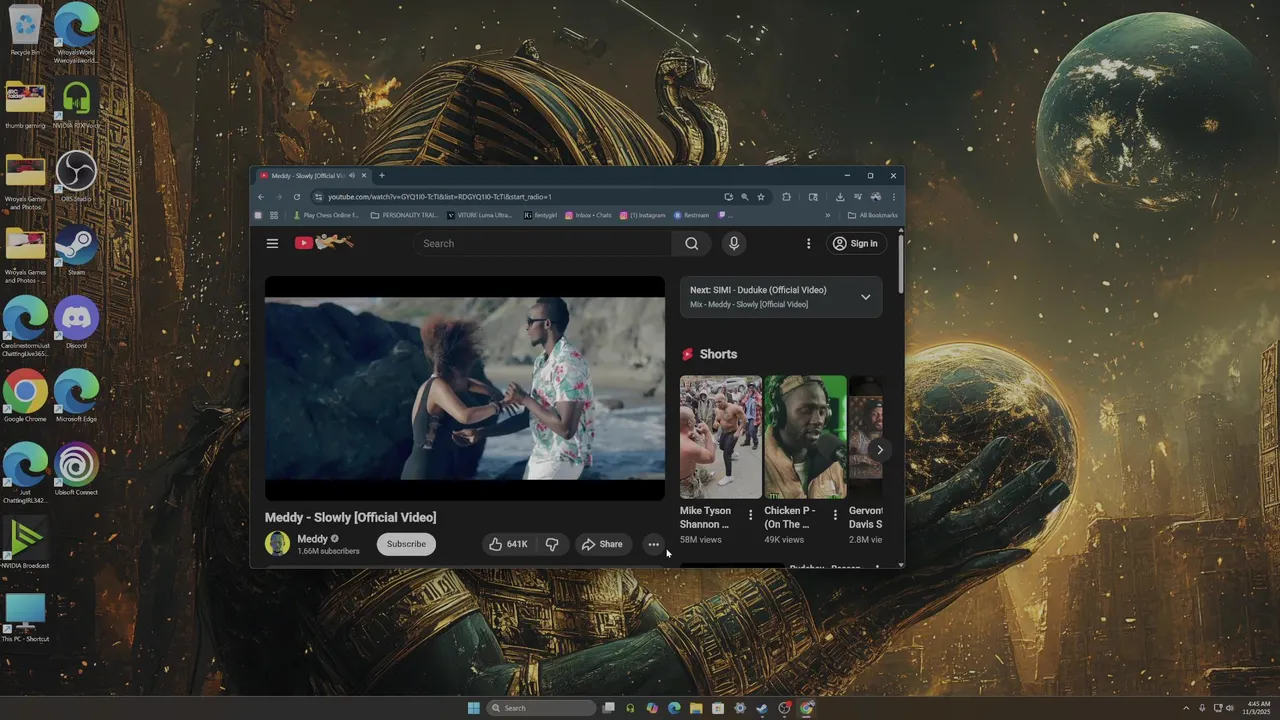1280x720 pixels.
Task: Open Chrome apps grid in bookmarks bar
Action: [x=274, y=215]
